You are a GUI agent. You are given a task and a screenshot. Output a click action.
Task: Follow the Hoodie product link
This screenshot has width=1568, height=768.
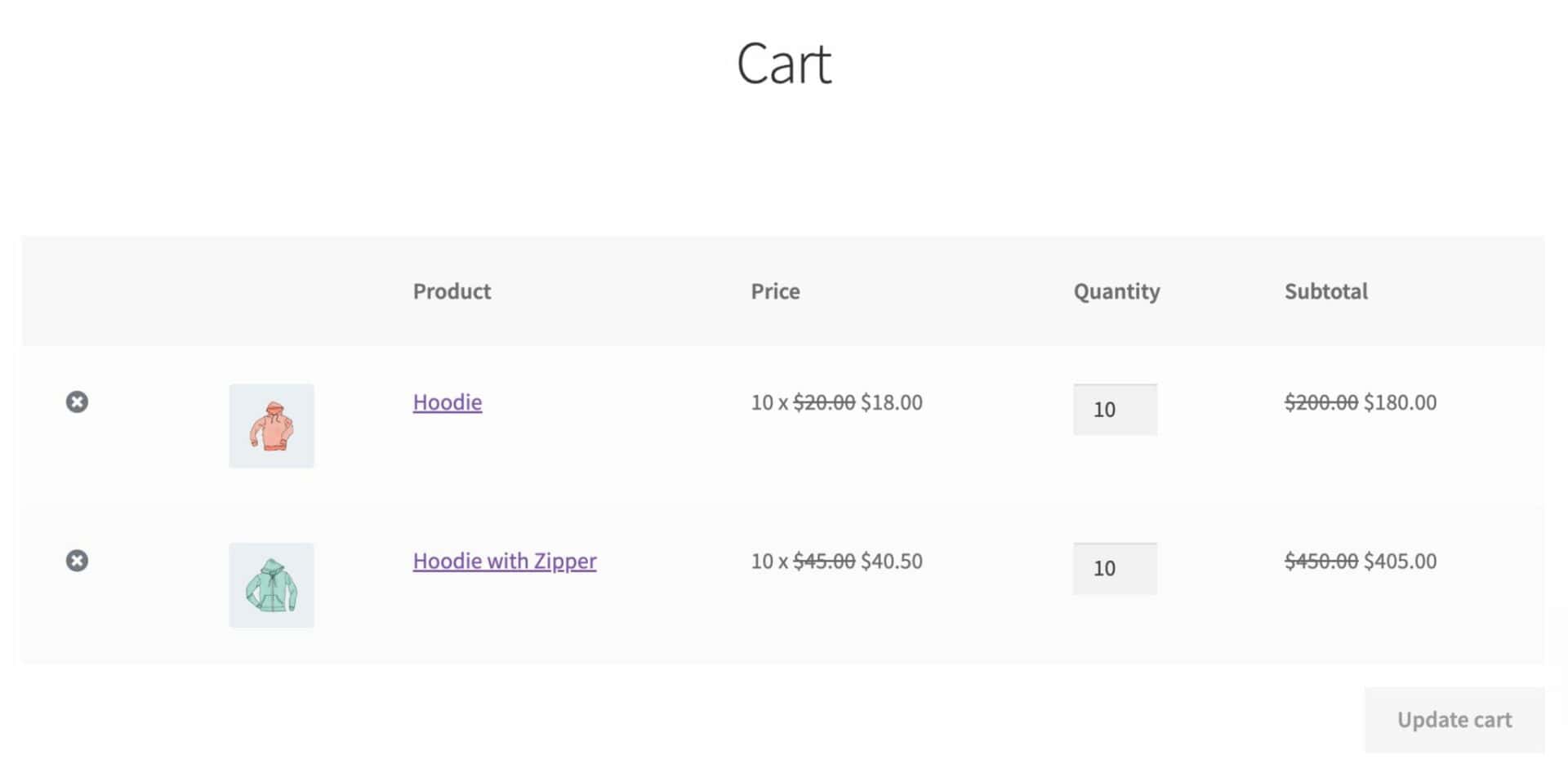click(x=448, y=402)
